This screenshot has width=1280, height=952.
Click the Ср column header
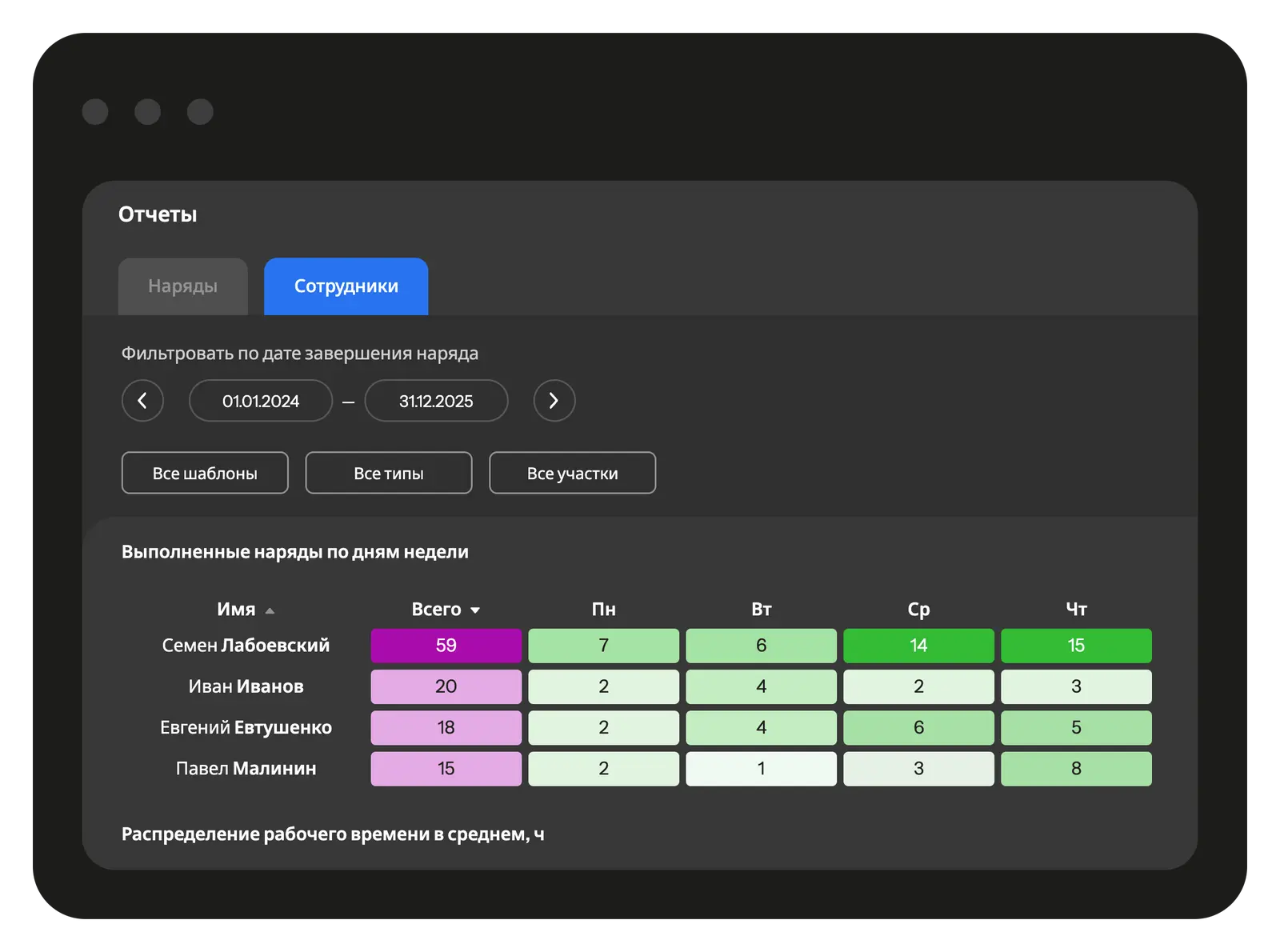tap(918, 610)
